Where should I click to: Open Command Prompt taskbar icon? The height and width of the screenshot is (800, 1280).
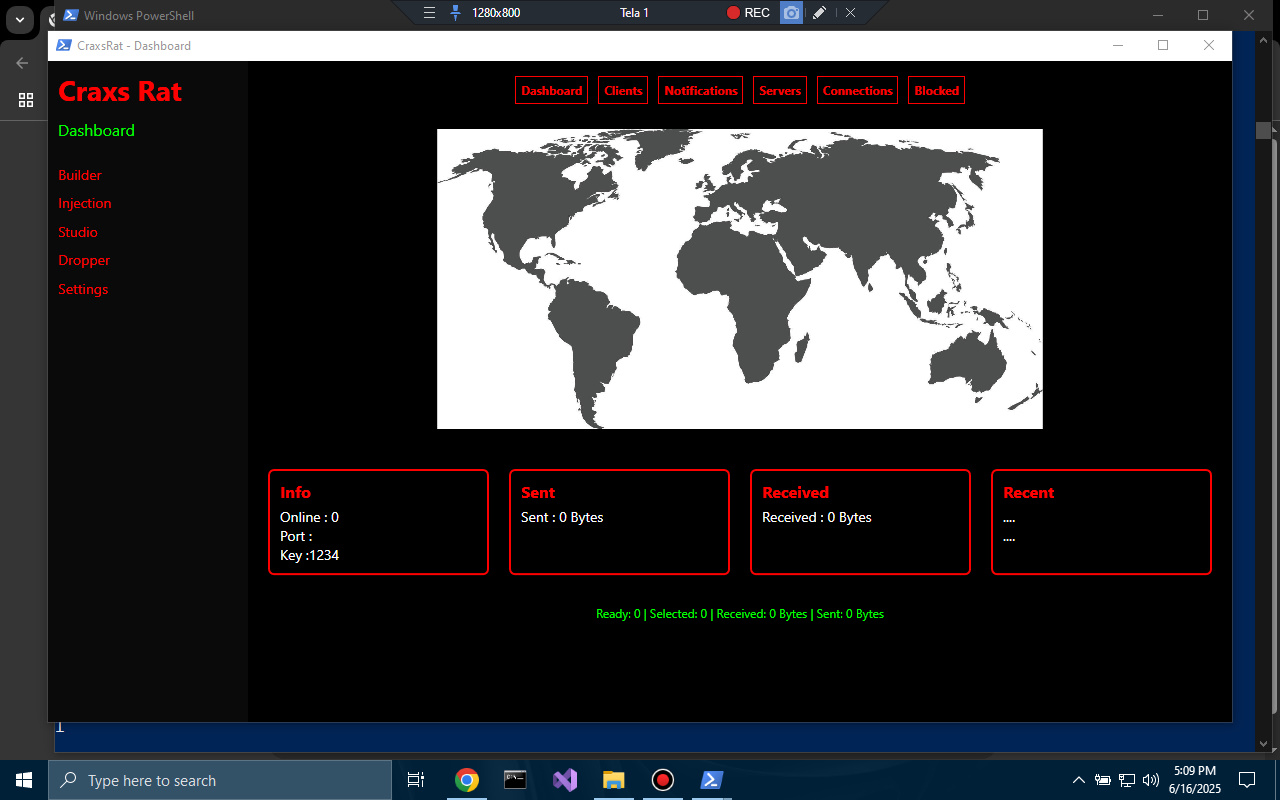coord(515,780)
